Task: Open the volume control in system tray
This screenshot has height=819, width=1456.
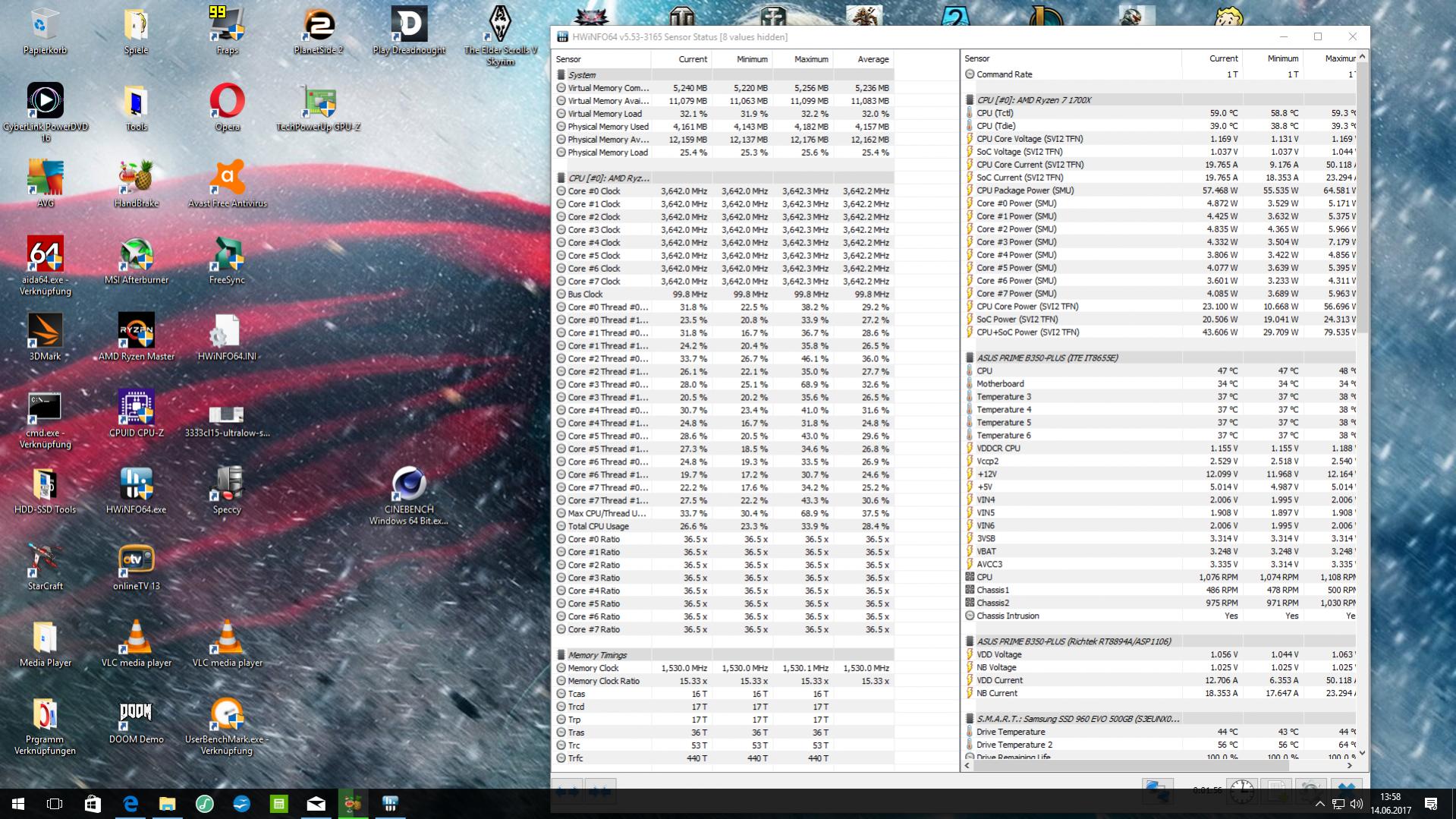Action: (x=1357, y=804)
